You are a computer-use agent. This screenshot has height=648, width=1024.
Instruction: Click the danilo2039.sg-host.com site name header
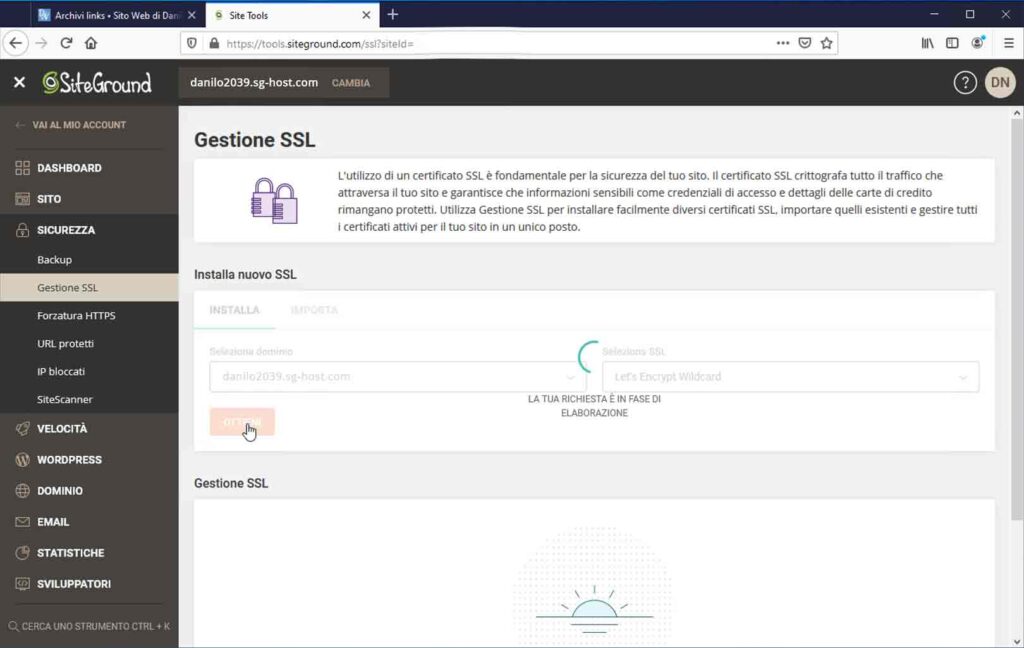pyautogui.click(x=254, y=82)
